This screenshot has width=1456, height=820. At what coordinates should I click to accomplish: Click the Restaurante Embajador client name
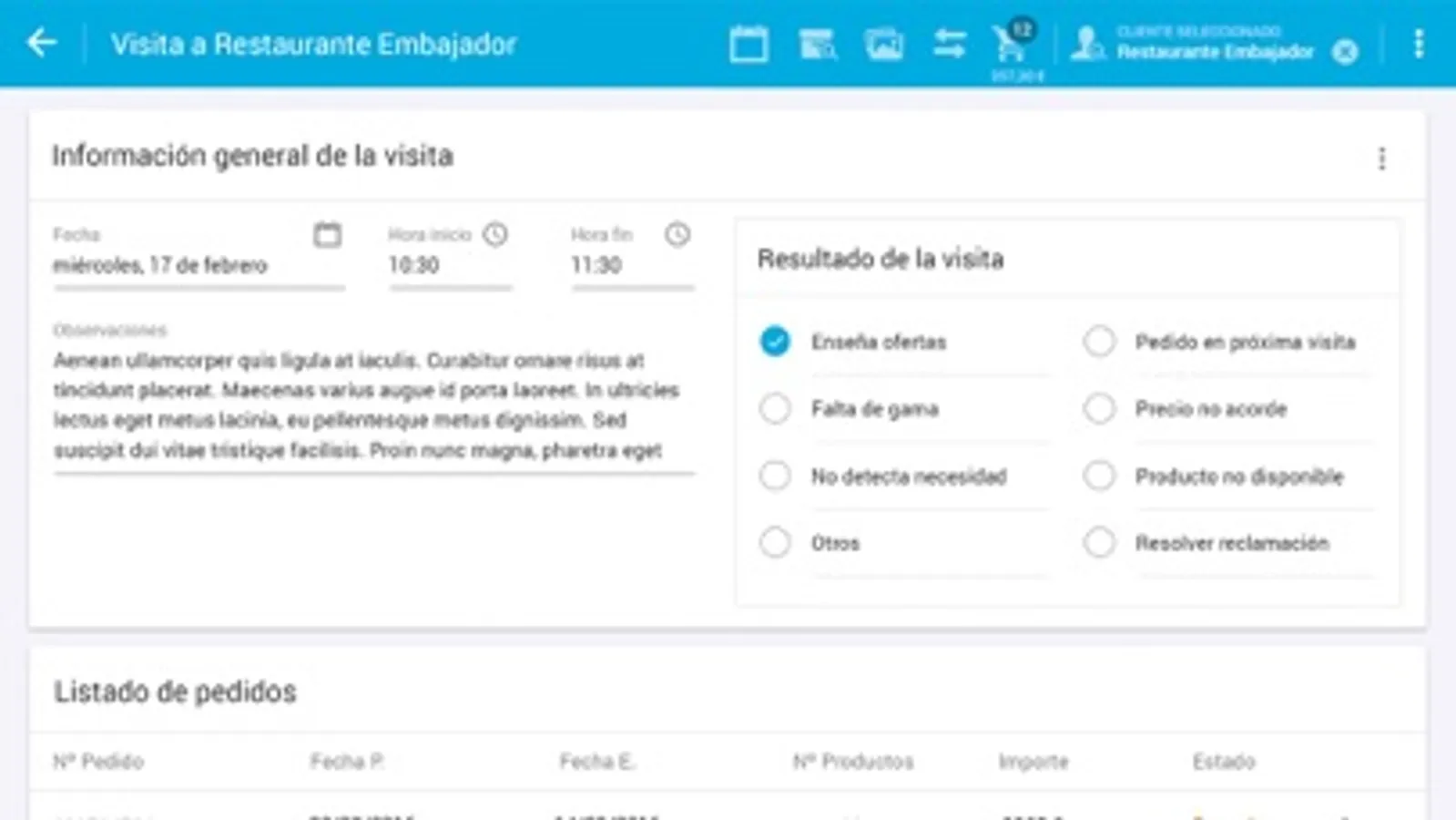[x=1216, y=52]
